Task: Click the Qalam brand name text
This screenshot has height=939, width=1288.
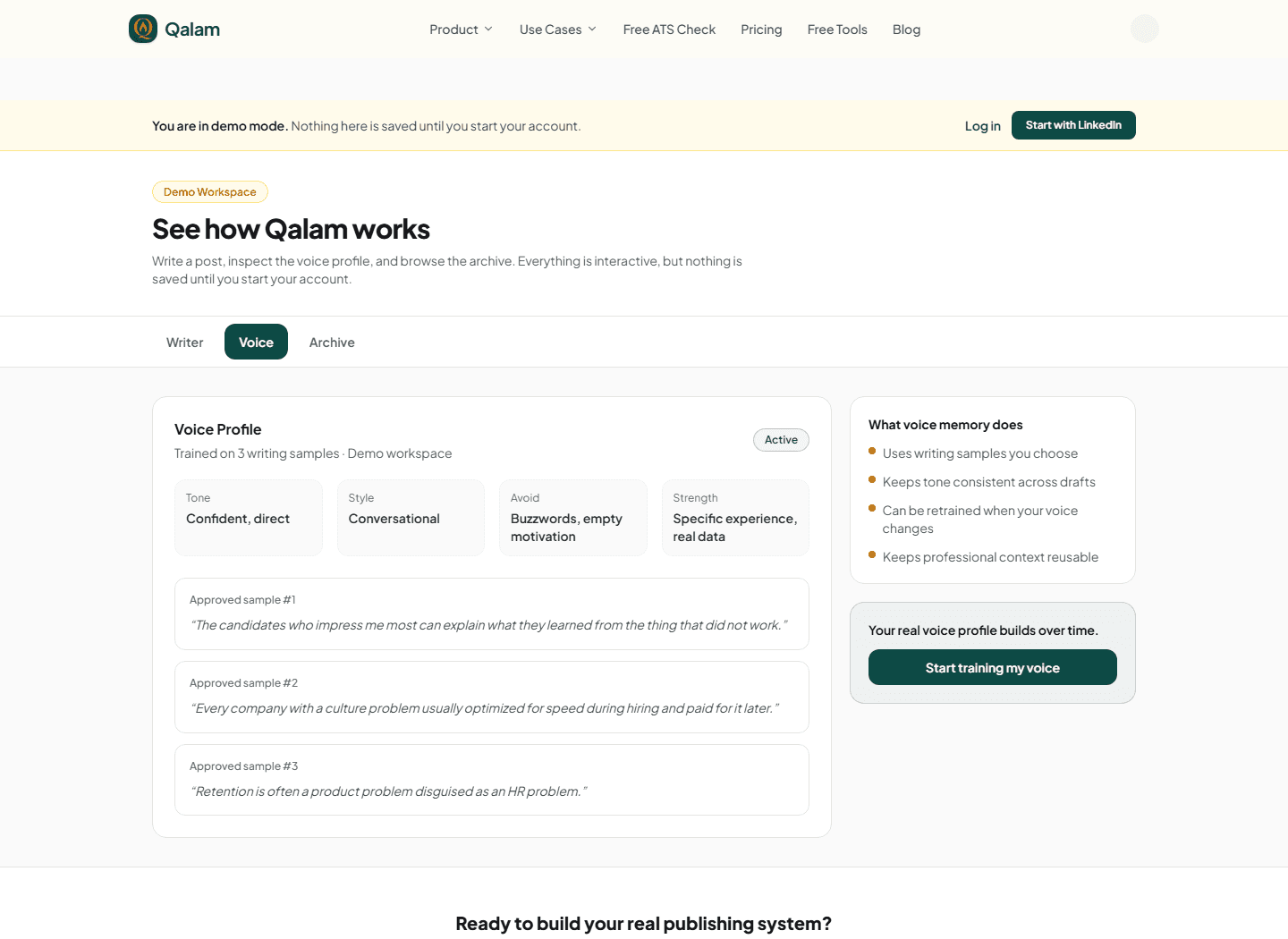Action: [x=192, y=29]
